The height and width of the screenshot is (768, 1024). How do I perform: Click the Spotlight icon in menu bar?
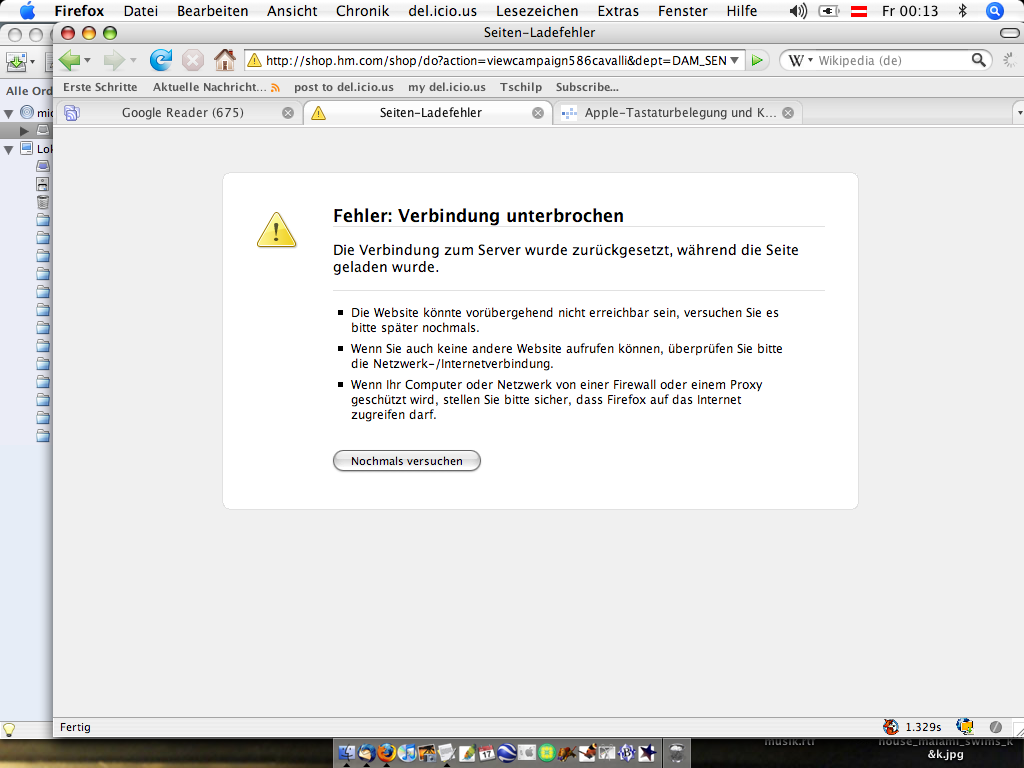(x=994, y=11)
